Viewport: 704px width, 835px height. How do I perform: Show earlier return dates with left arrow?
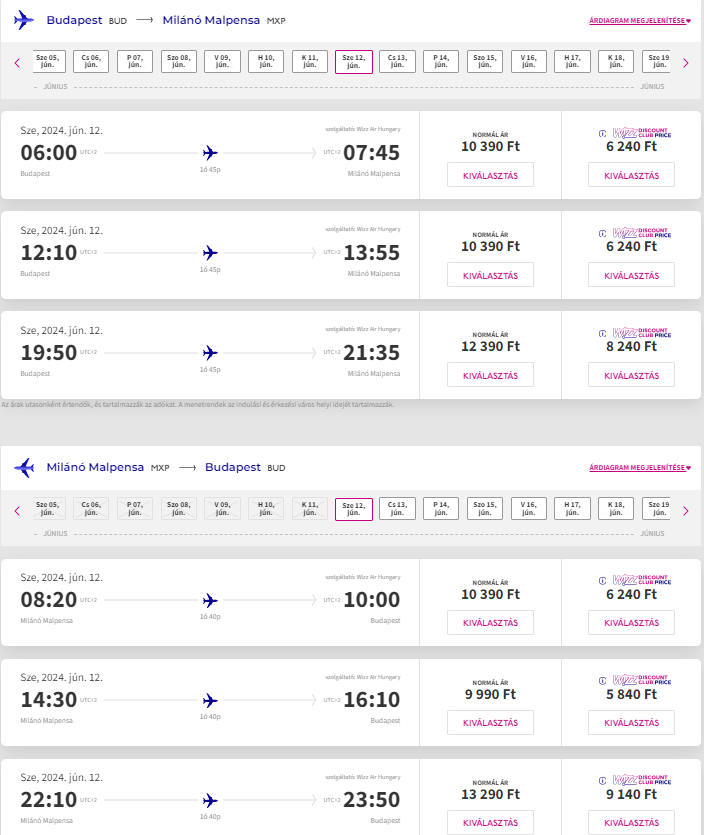click(x=17, y=511)
